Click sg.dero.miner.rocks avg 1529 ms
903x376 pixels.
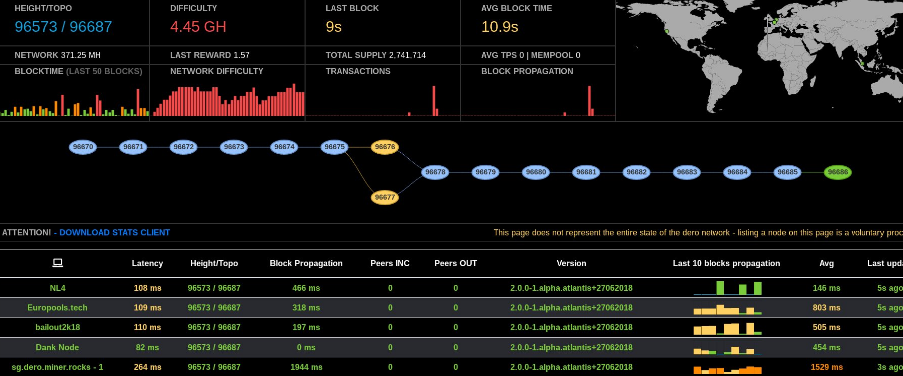point(826,367)
